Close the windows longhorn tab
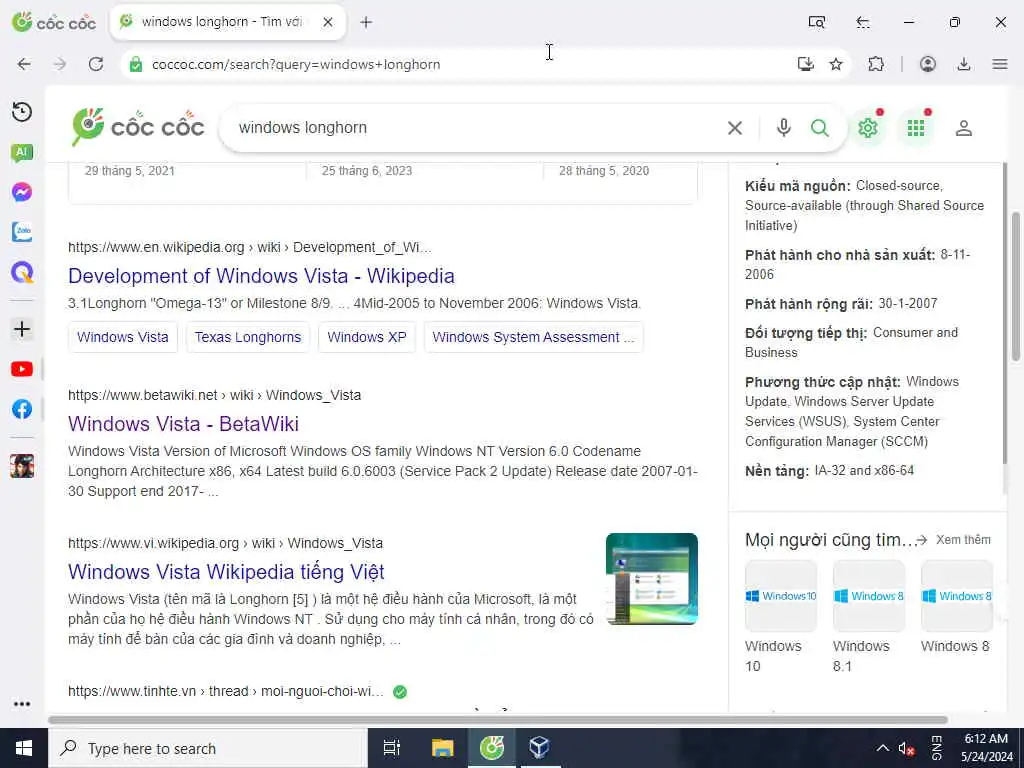Viewport: 1024px width, 768px height. coord(328,22)
